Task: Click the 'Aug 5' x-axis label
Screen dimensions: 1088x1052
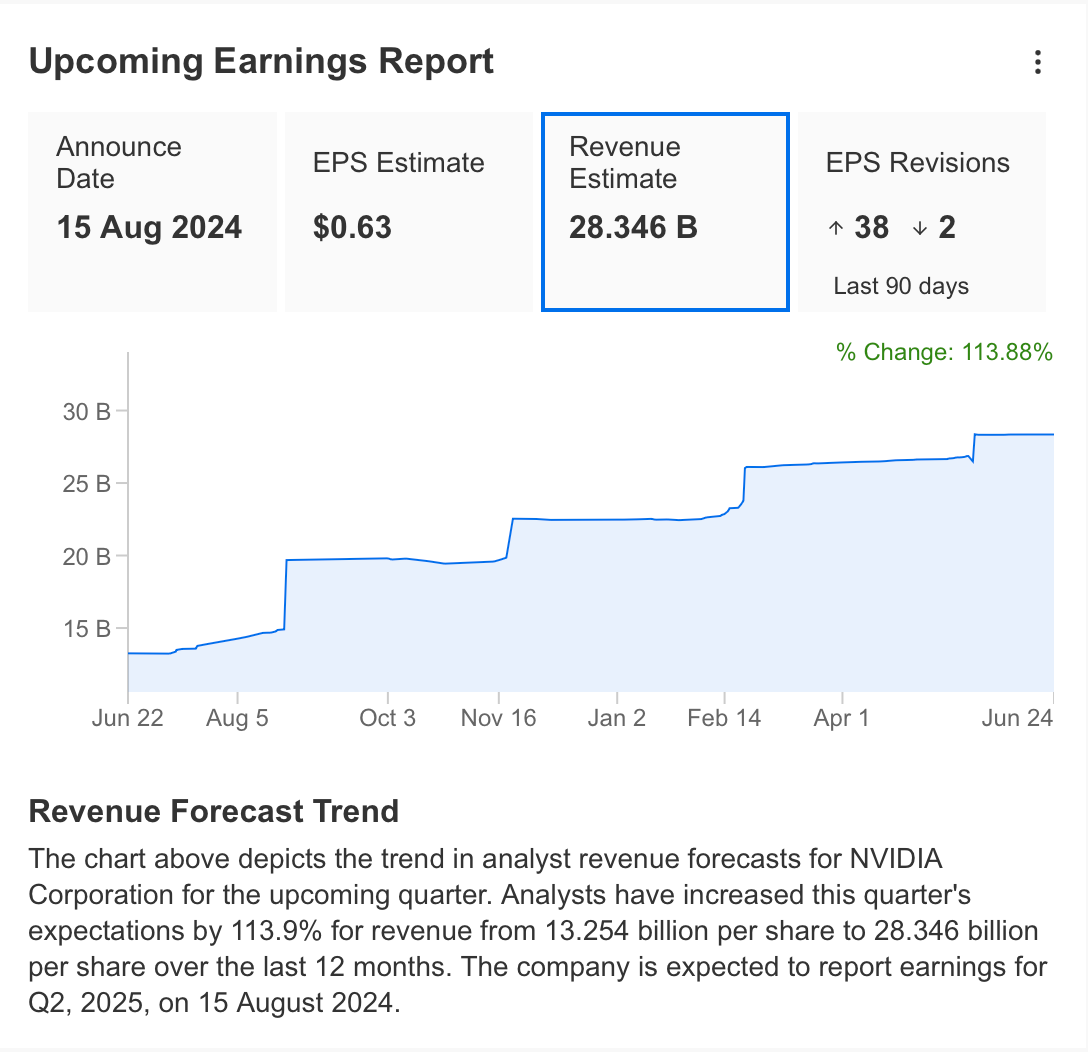Action: tap(237, 718)
